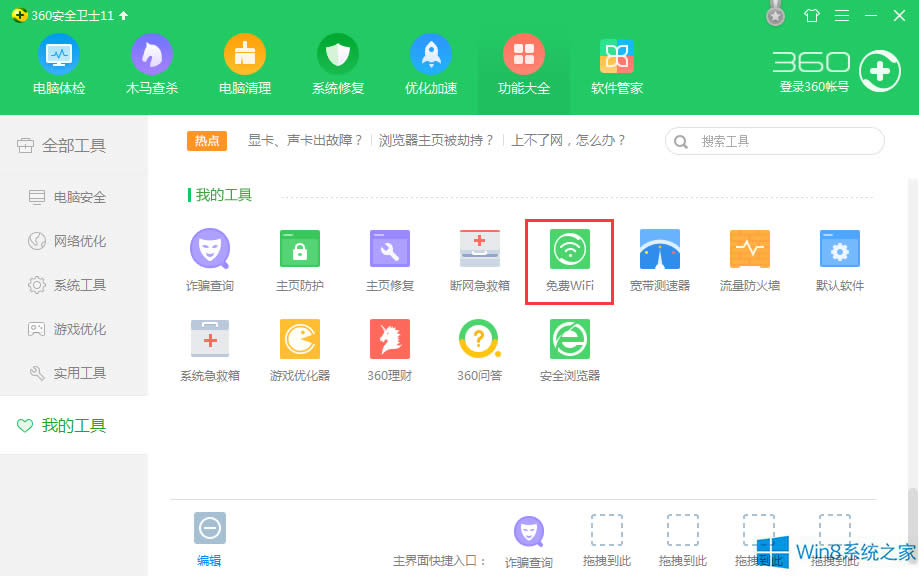The width and height of the screenshot is (919, 576).
Task: Launch 游戏优化器 tool
Action: [x=299, y=350]
